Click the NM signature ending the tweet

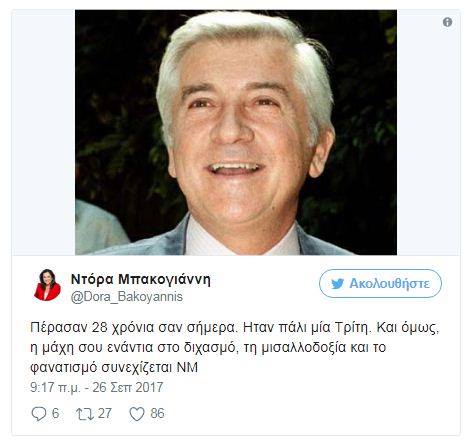tap(187, 368)
